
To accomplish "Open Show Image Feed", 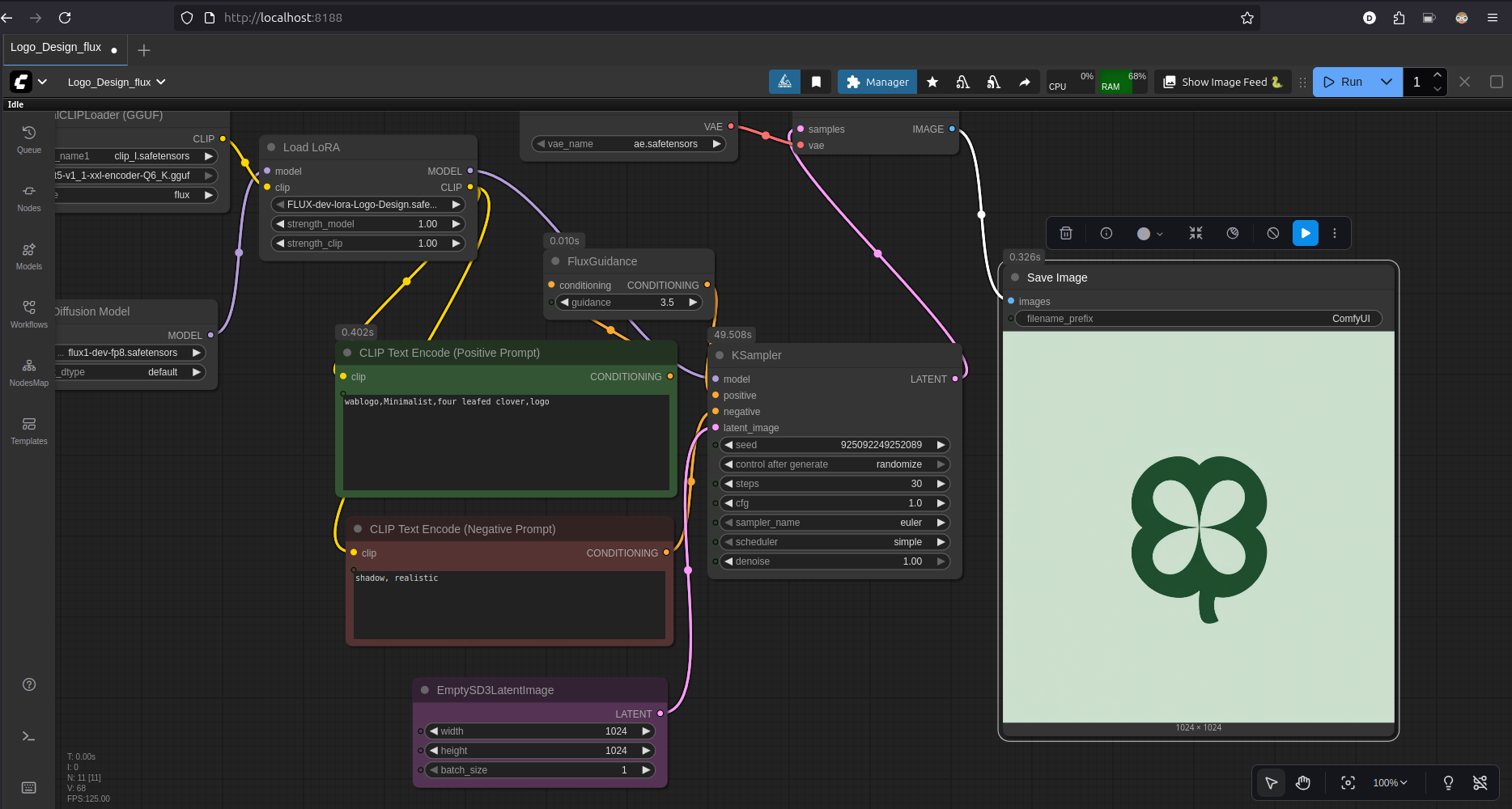I will (1222, 82).
